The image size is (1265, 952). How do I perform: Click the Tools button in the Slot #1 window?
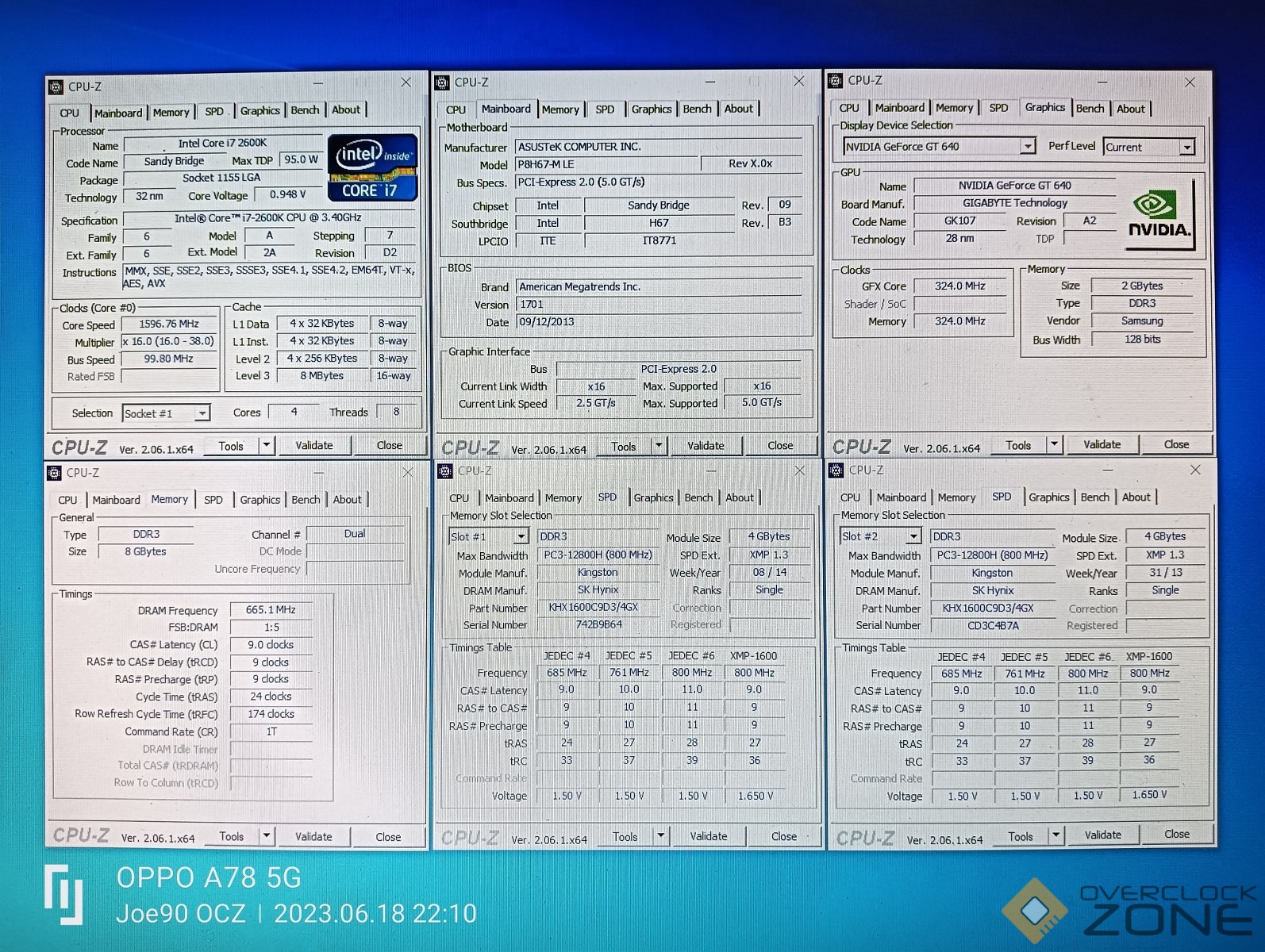click(625, 837)
